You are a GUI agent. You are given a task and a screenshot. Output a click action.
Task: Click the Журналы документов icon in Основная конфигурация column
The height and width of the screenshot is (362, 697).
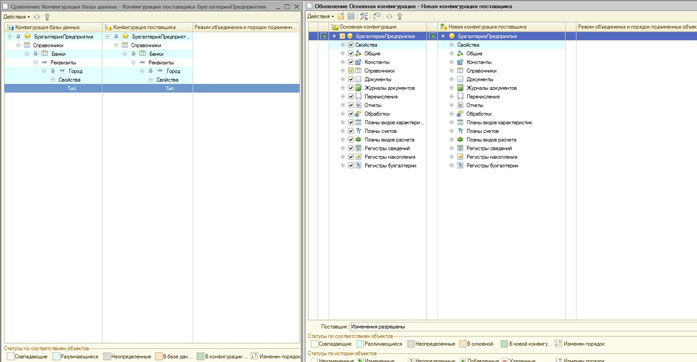pos(358,88)
